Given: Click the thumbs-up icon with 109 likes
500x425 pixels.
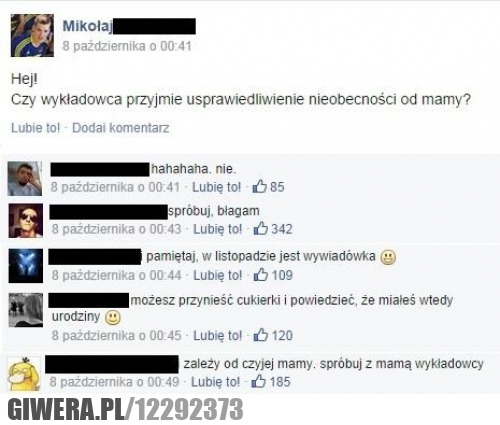Looking at the screenshot, I should click(x=261, y=275).
